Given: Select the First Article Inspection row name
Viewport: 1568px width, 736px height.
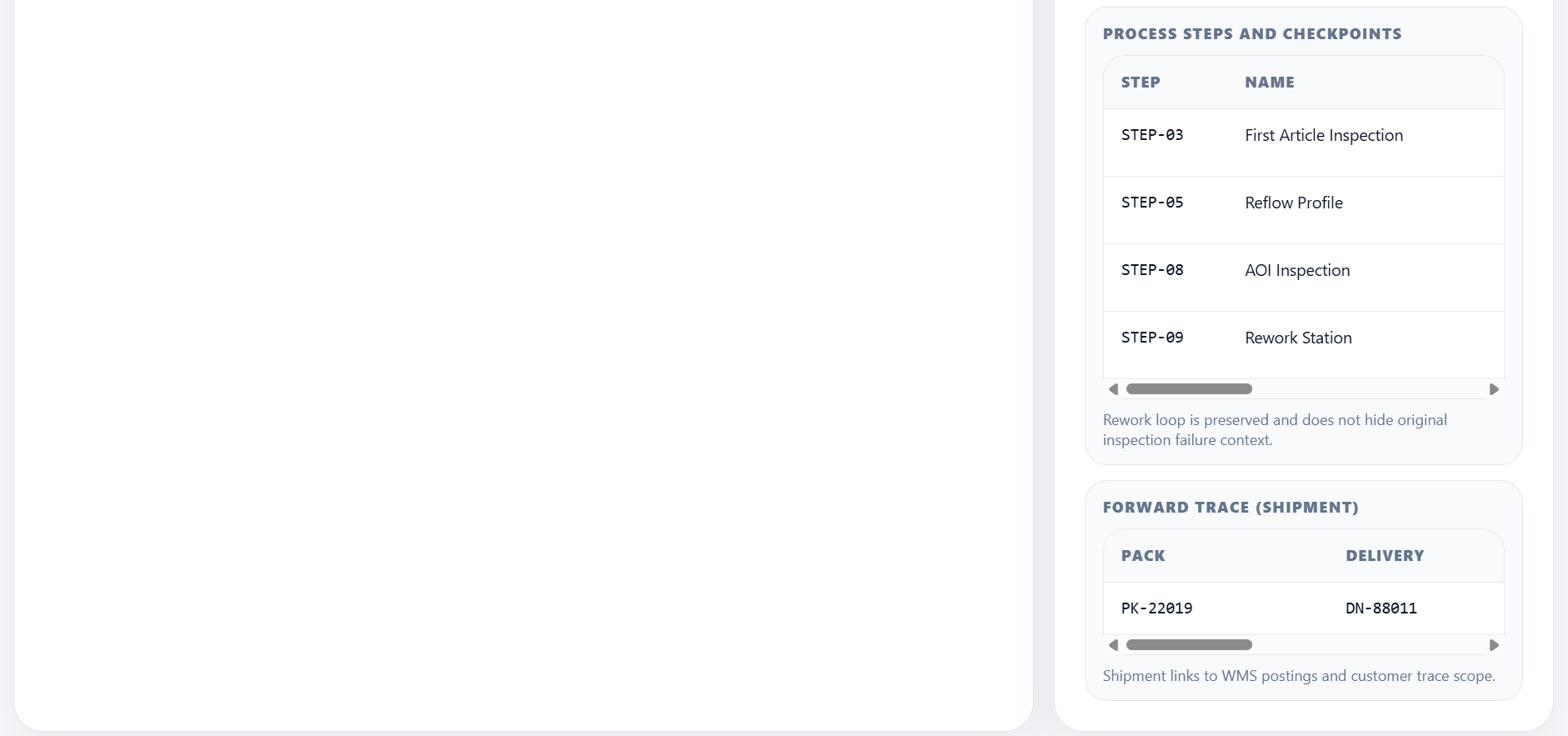Looking at the screenshot, I should pos(1324,135).
